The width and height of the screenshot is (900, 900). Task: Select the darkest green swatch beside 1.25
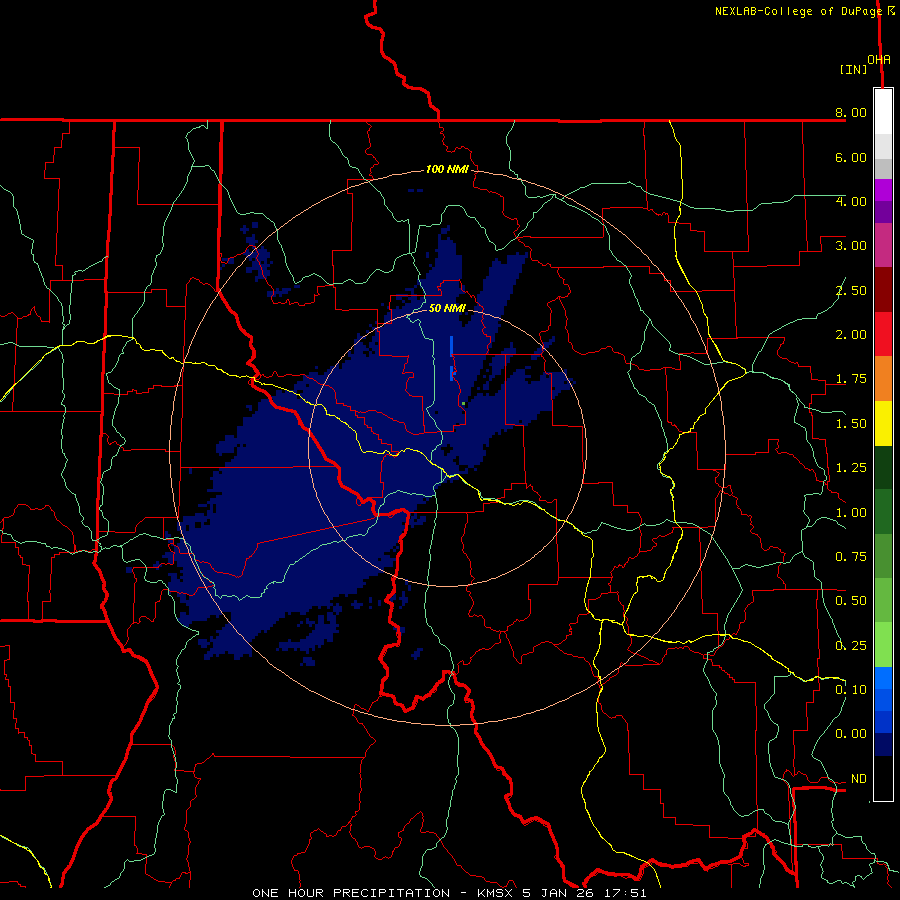pyautogui.click(x=883, y=468)
